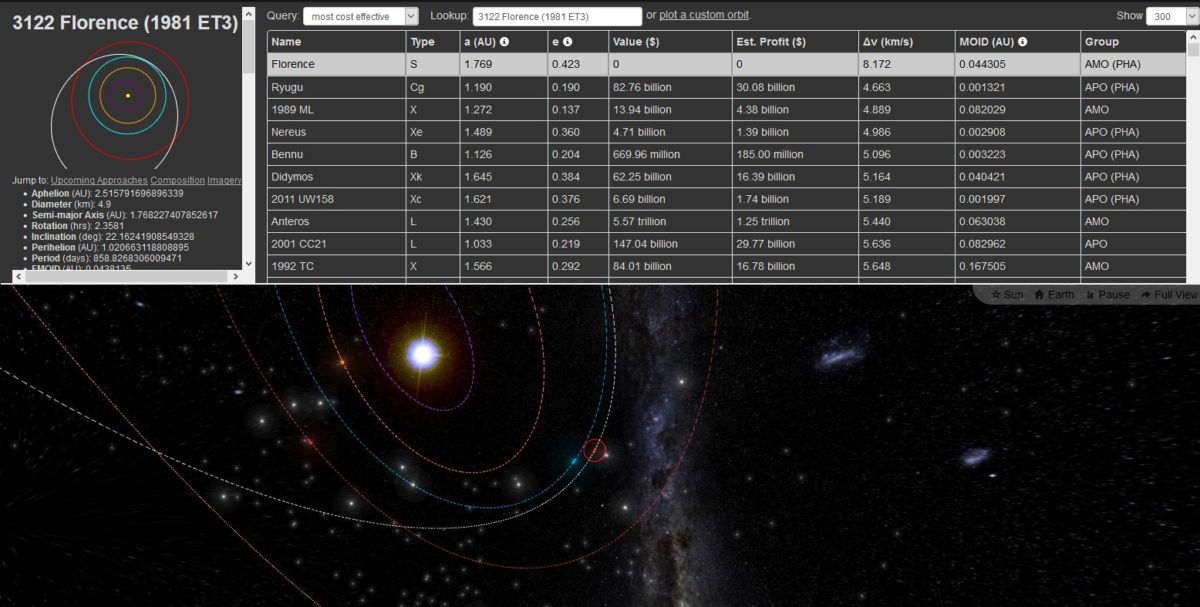Click the info icon beside a (AU)
This screenshot has height=607, width=1200.
[504, 42]
